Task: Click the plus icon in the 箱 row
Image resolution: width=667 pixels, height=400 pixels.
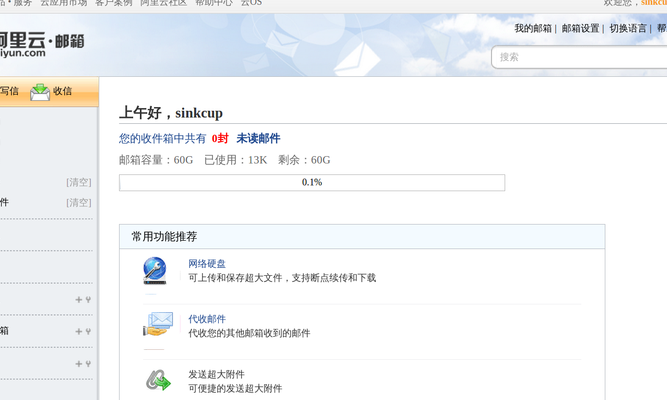Action: tap(79, 331)
